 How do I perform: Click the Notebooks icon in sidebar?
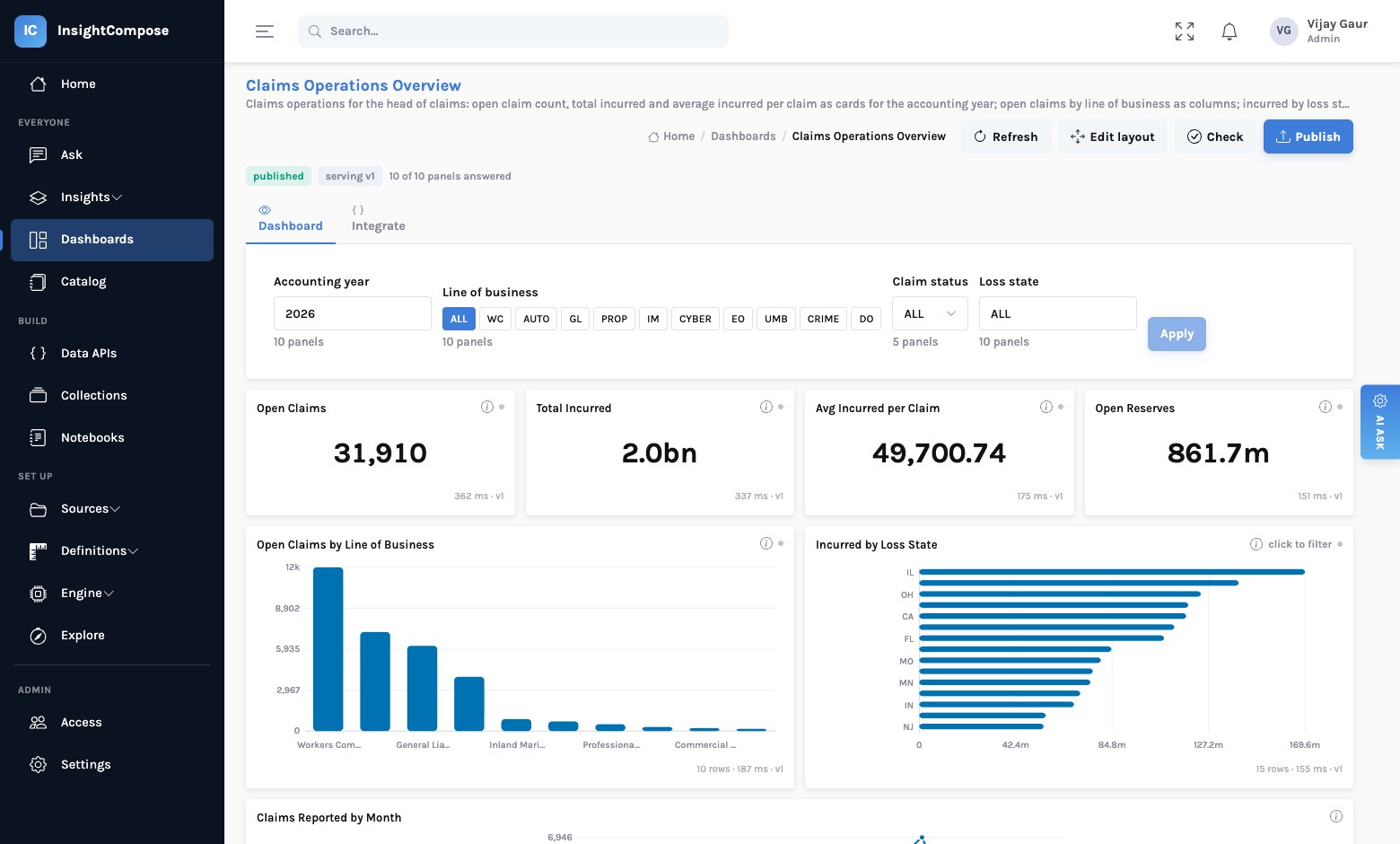(x=38, y=437)
